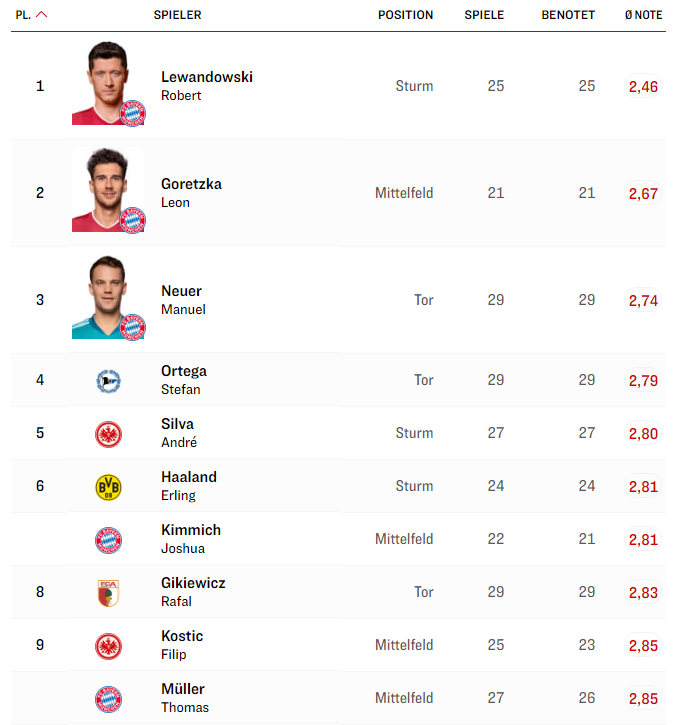Click Eintracht Frankfurt crest beside Silva
The width and height of the screenshot is (681, 725).
pyautogui.click(x=108, y=435)
